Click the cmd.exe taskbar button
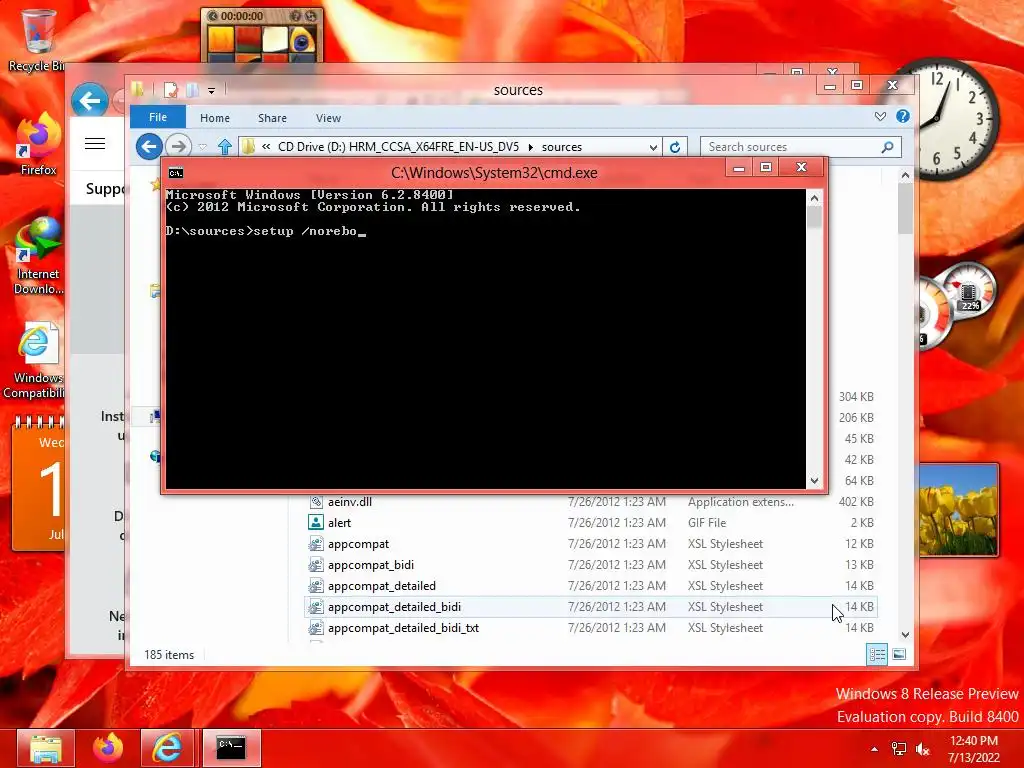The width and height of the screenshot is (1024, 768). coord(231,748)
